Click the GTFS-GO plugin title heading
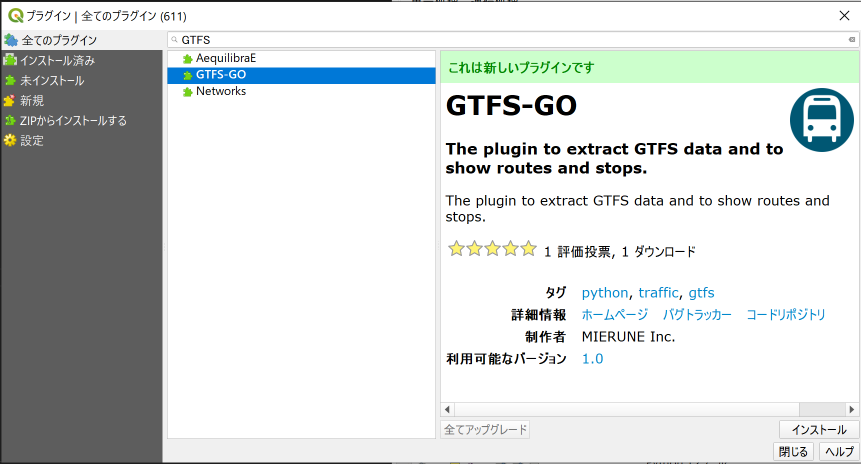Image resolution: width=861 pixels, height=464 pixels. tap(511, 105)
